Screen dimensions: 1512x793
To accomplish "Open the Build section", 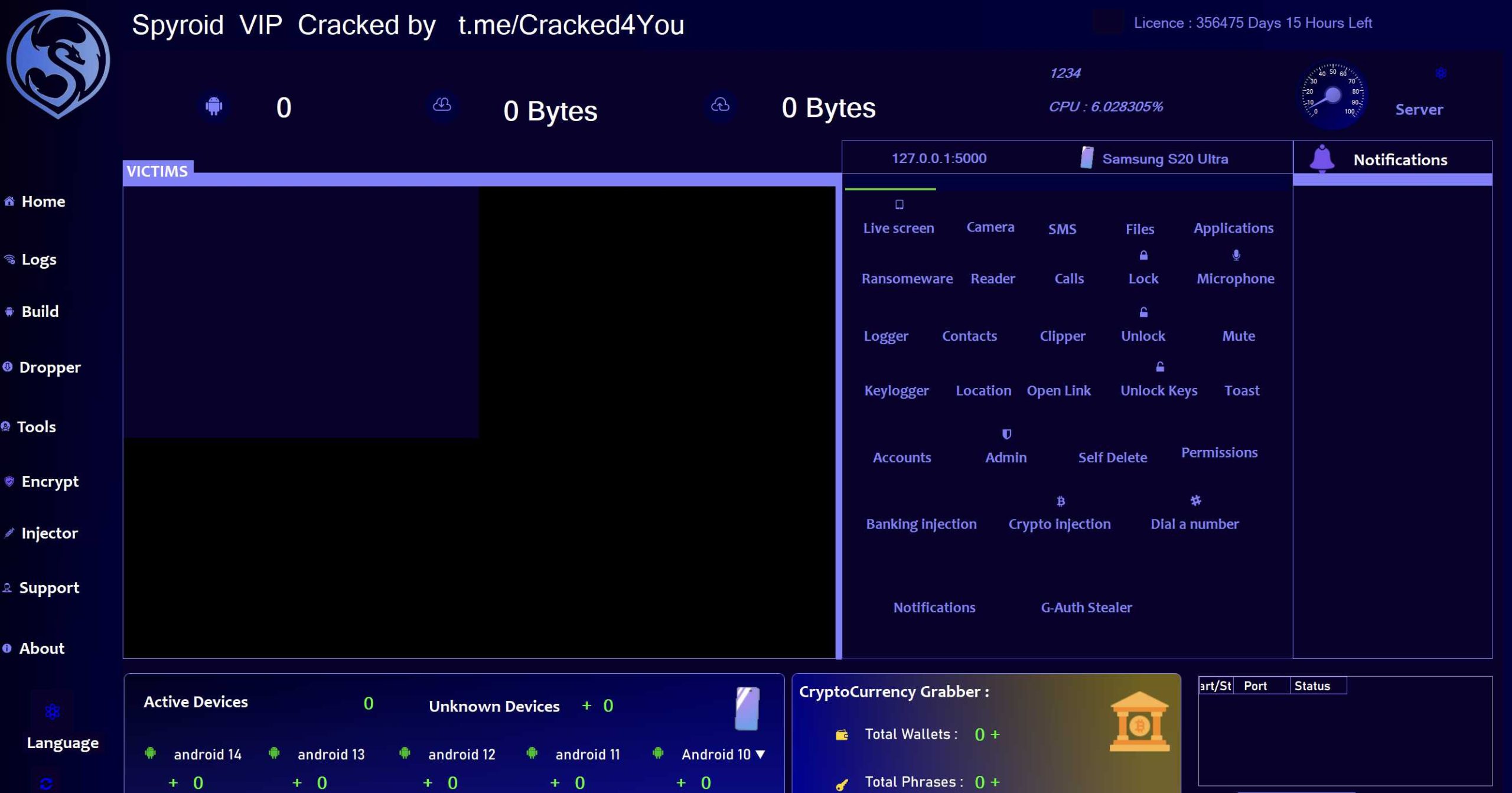I will point(40,311).
